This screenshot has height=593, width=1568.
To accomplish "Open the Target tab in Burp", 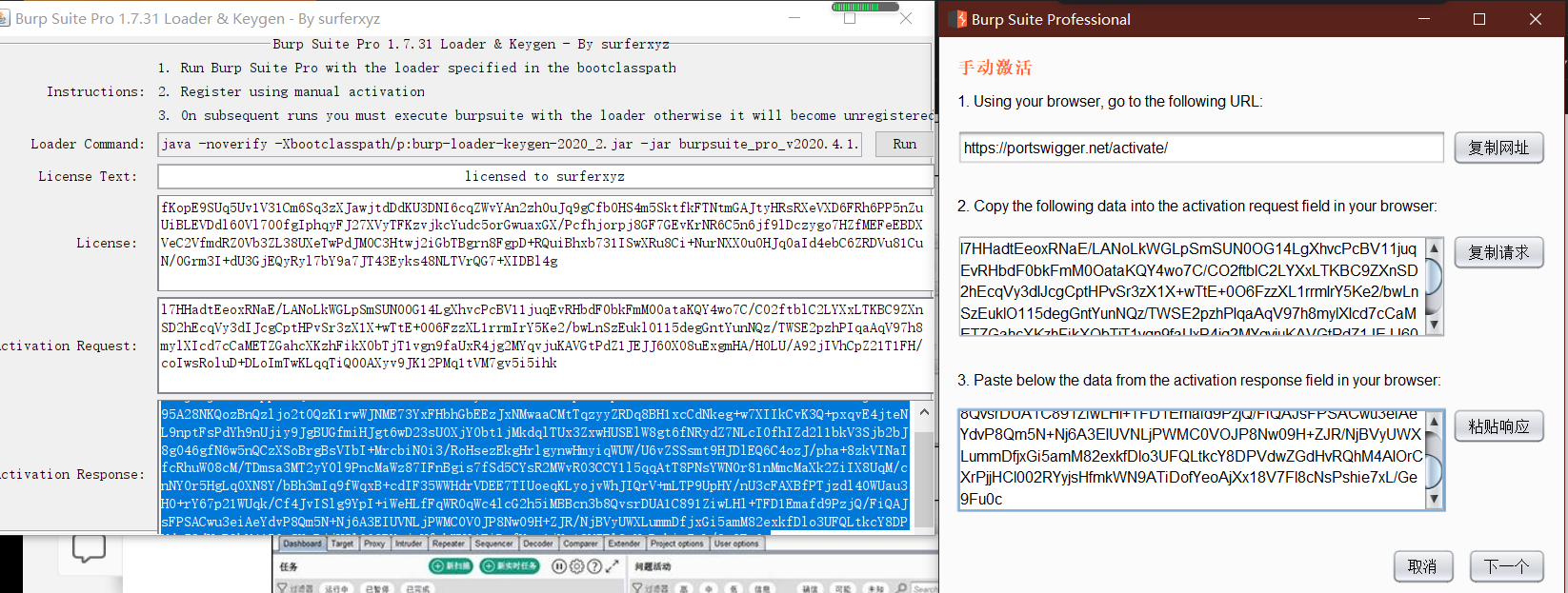I will point(342,544).
